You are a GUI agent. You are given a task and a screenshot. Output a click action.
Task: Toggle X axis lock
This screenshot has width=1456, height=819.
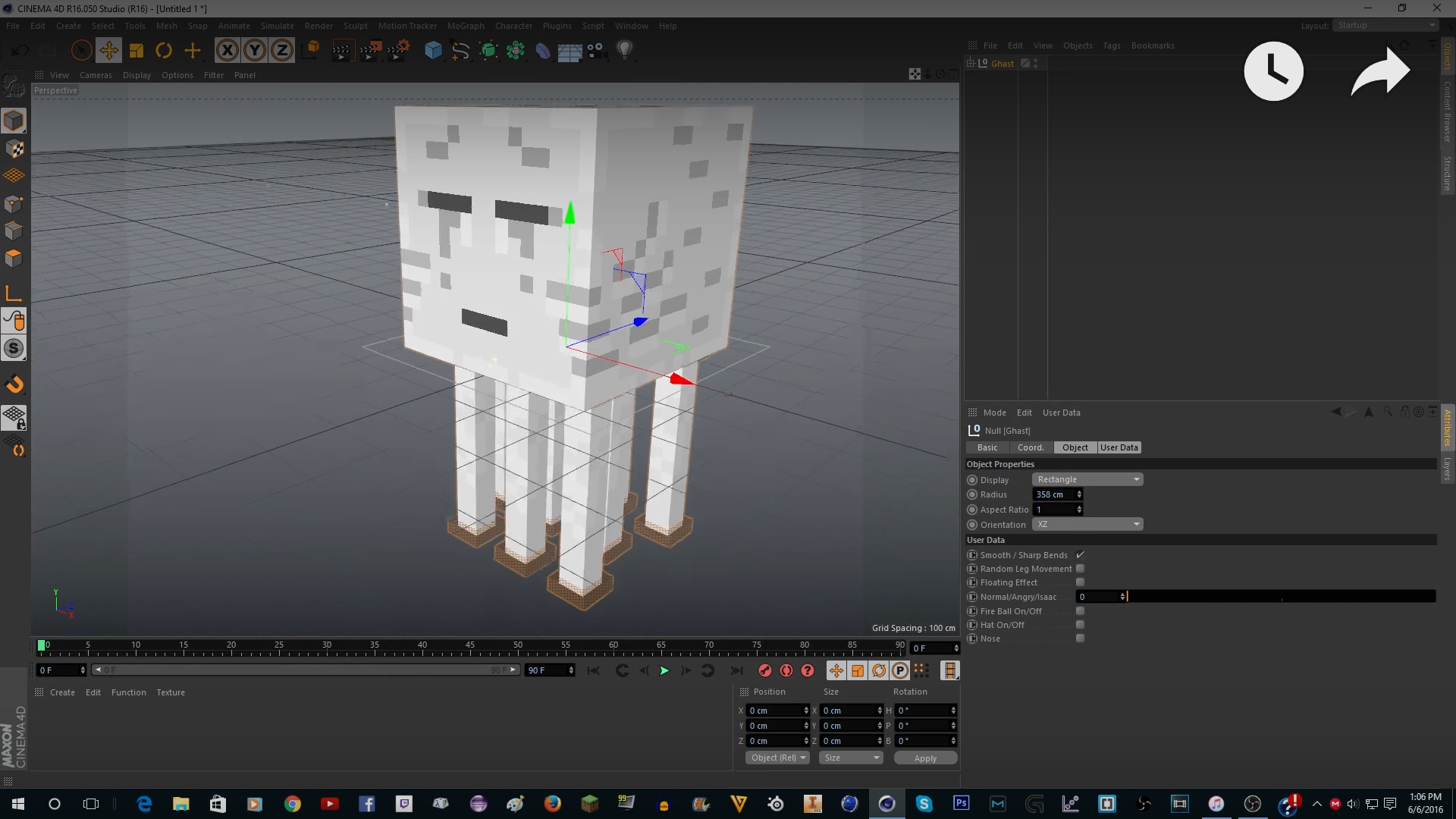click(227, 51)
